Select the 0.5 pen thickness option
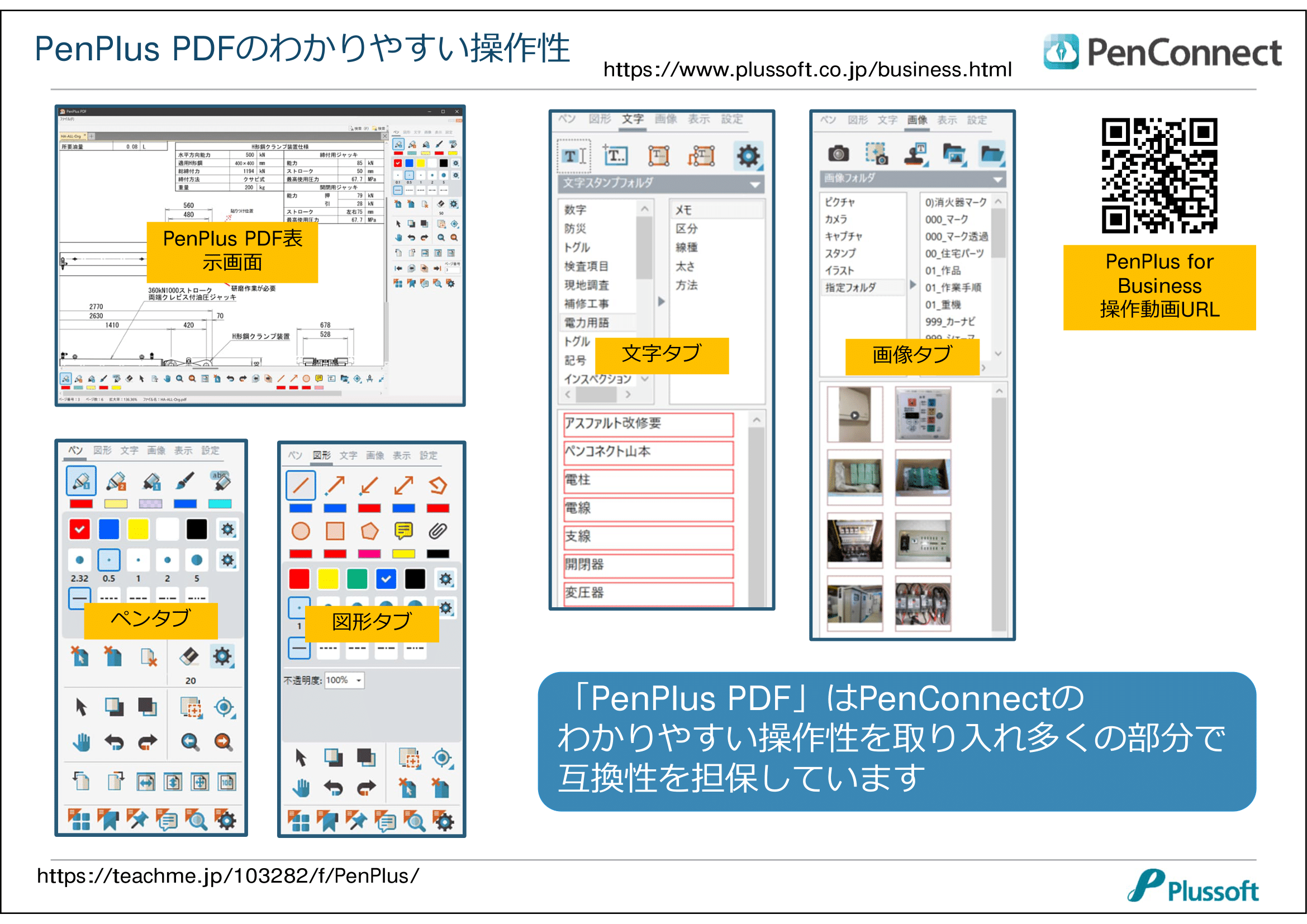The width and height of the screenshot is (1307, 924). pos(109,560)
